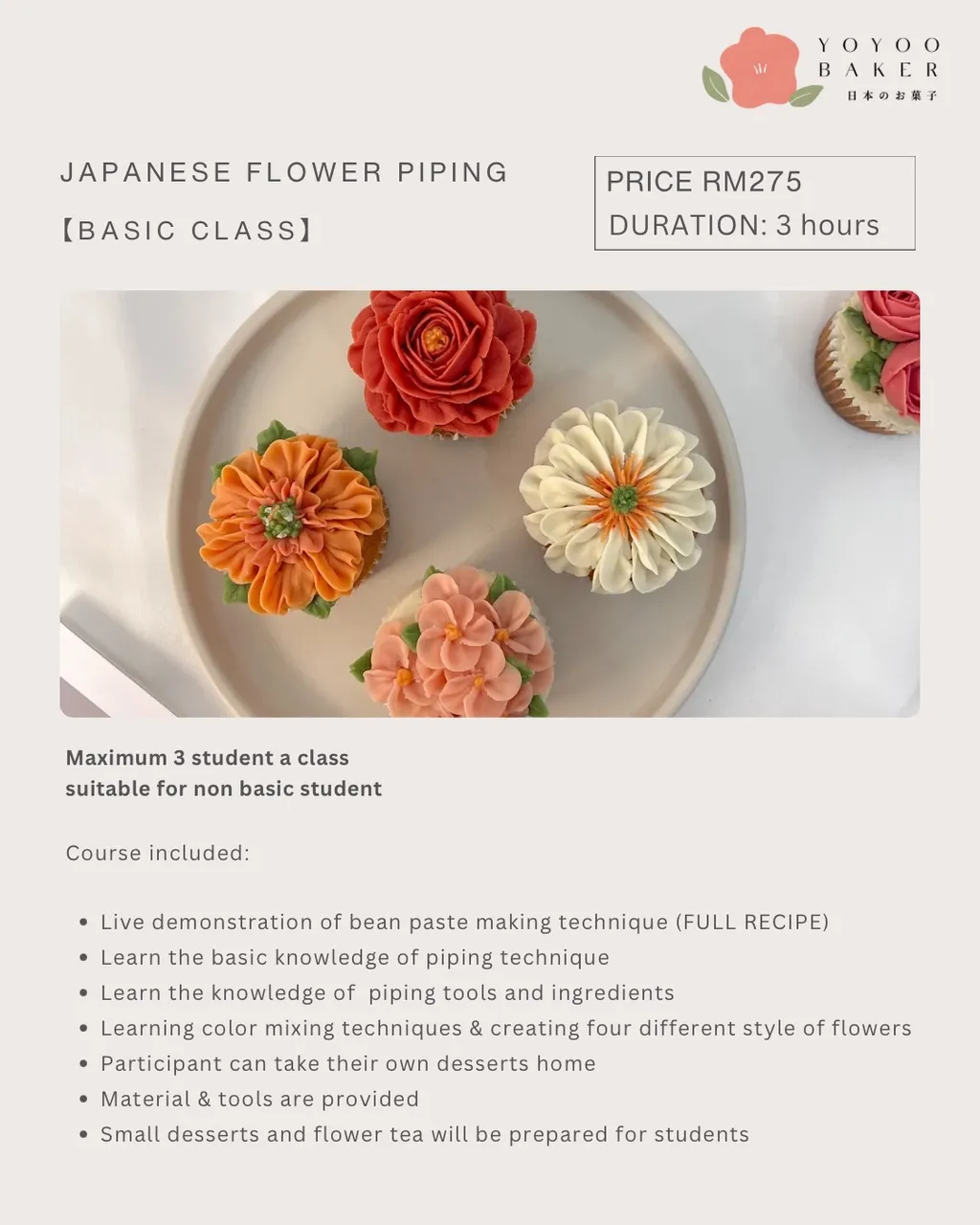
Task: Click the Maximum 3 student a class line
Action: (207, 758)
